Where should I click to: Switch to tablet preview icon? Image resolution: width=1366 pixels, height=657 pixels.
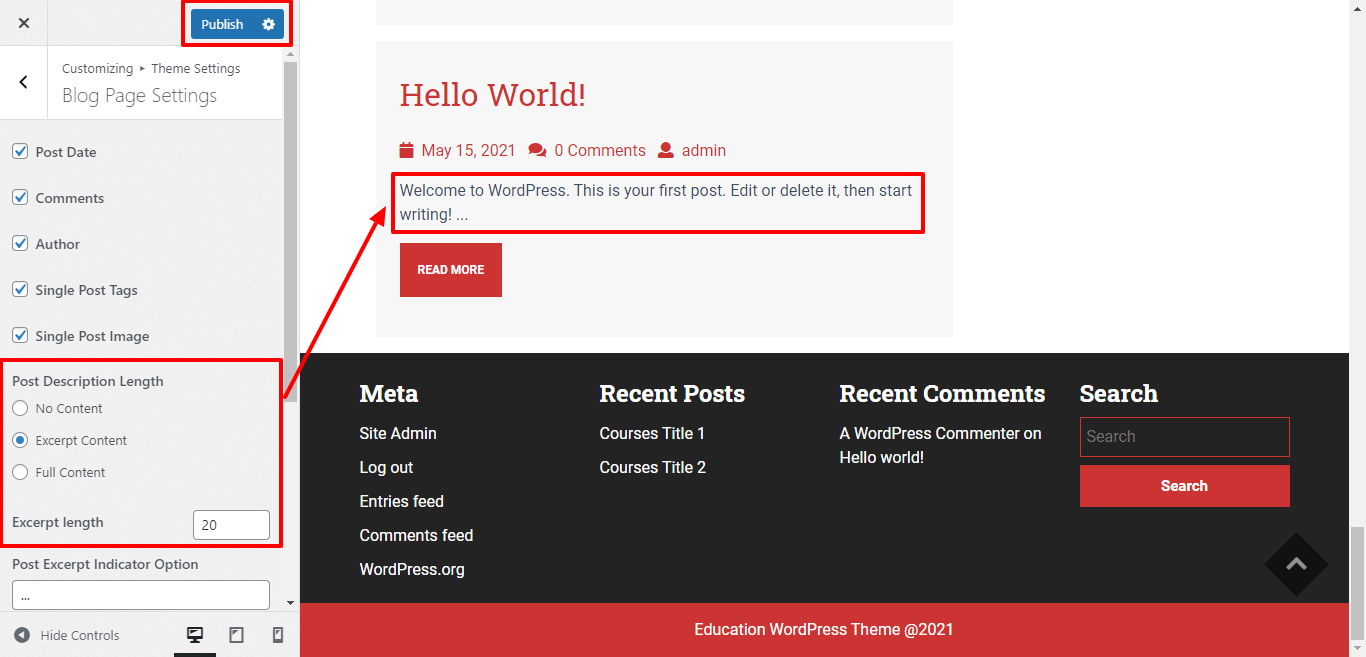pyautogui.click(x=237, y=635)
